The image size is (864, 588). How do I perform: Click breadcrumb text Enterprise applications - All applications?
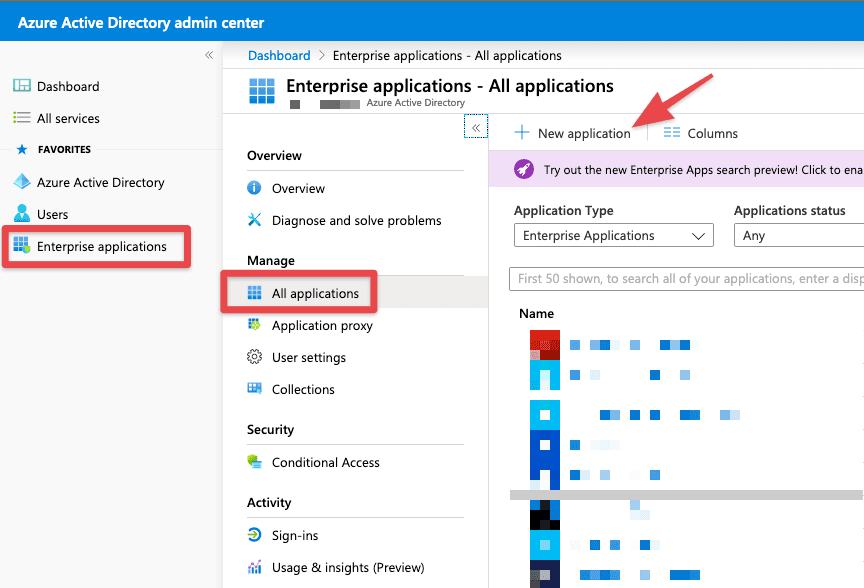(x=447, y=55)
